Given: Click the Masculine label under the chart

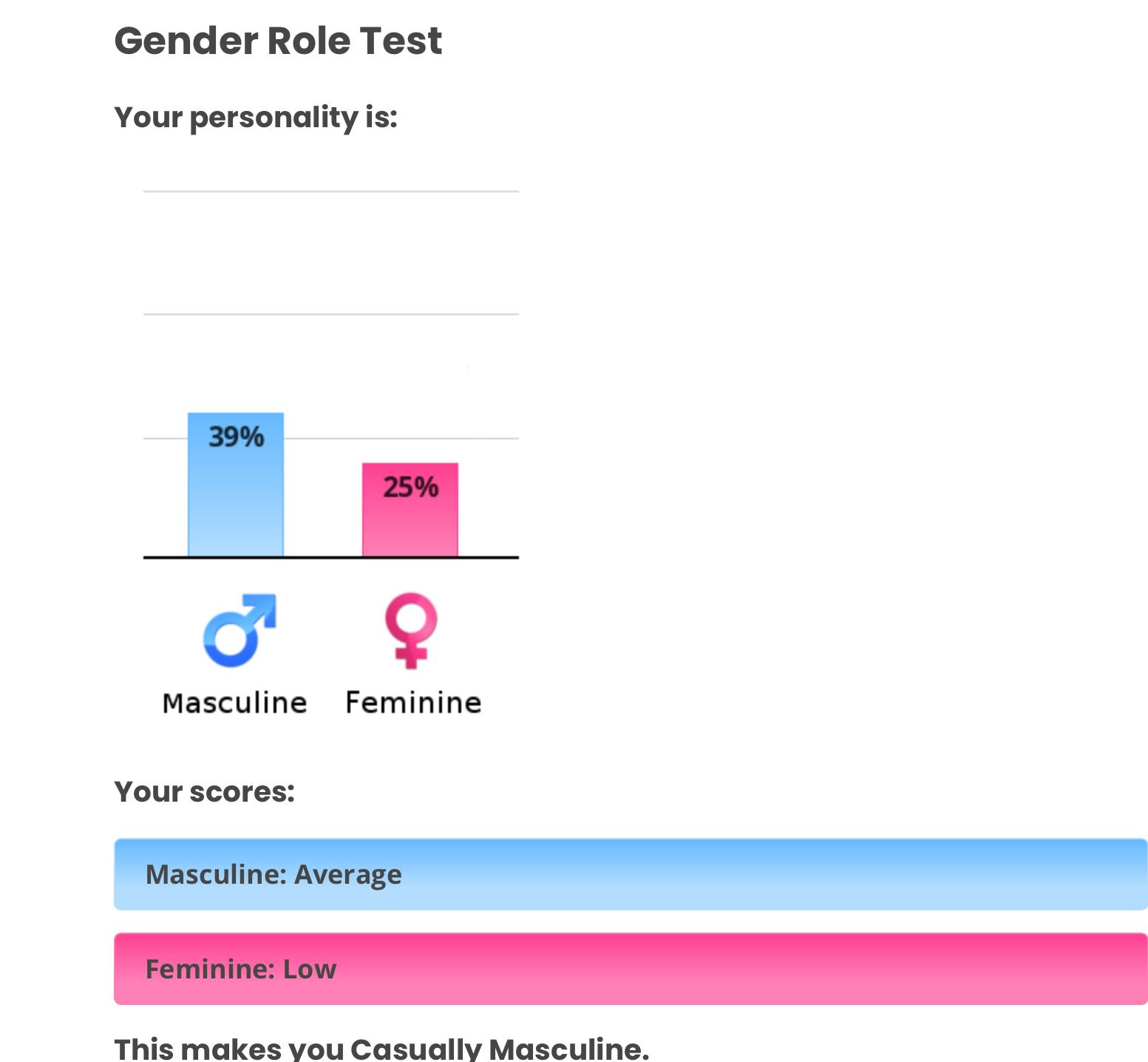Looking at the screenshot, I should click(234, 703).
